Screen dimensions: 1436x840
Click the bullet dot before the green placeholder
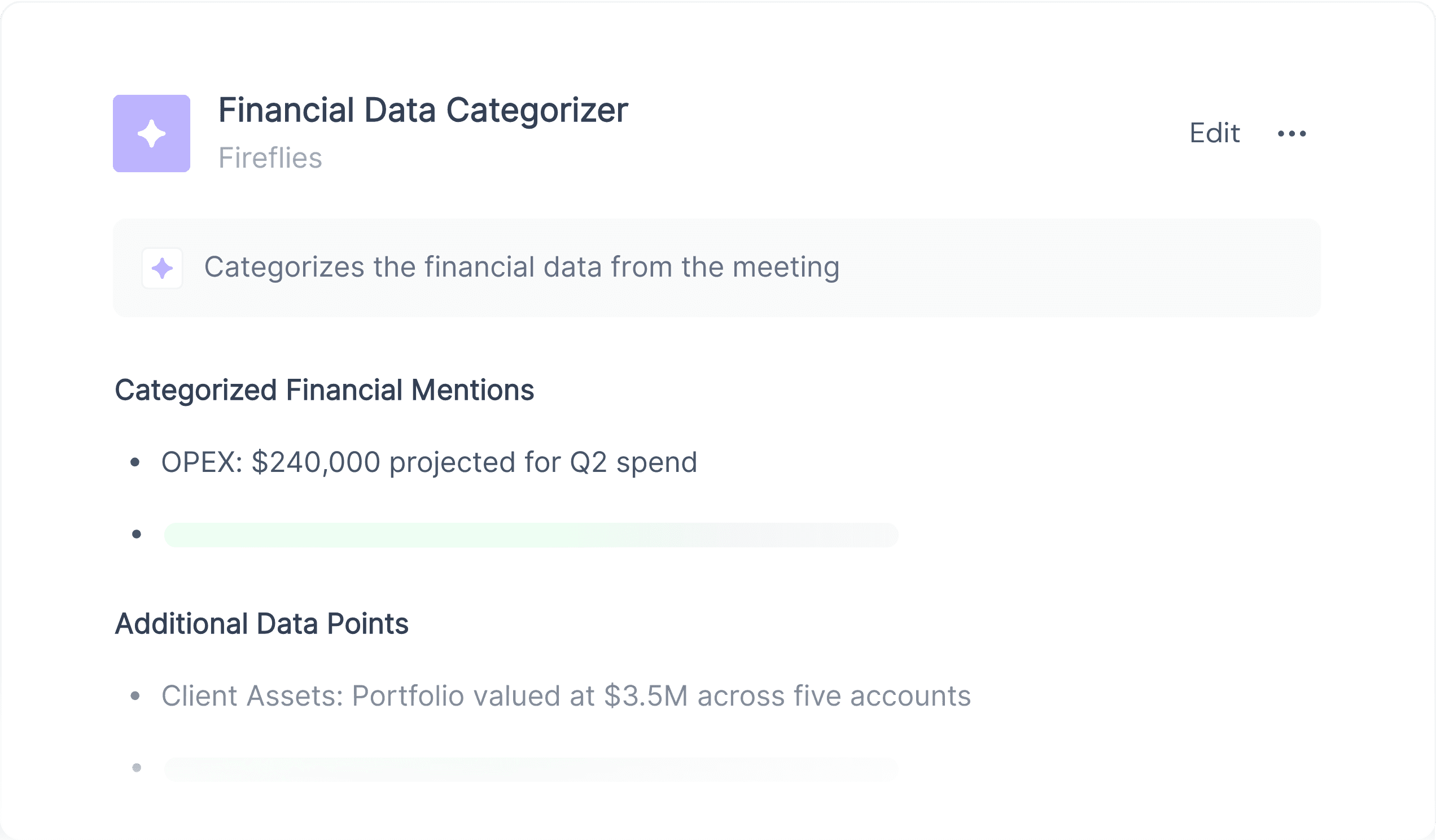(x=136, y=534)
